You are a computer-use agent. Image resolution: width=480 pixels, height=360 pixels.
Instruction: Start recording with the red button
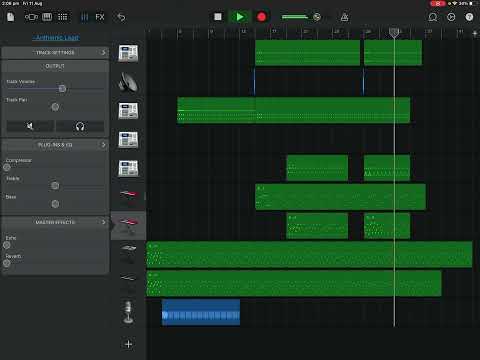tap(261, 17)
